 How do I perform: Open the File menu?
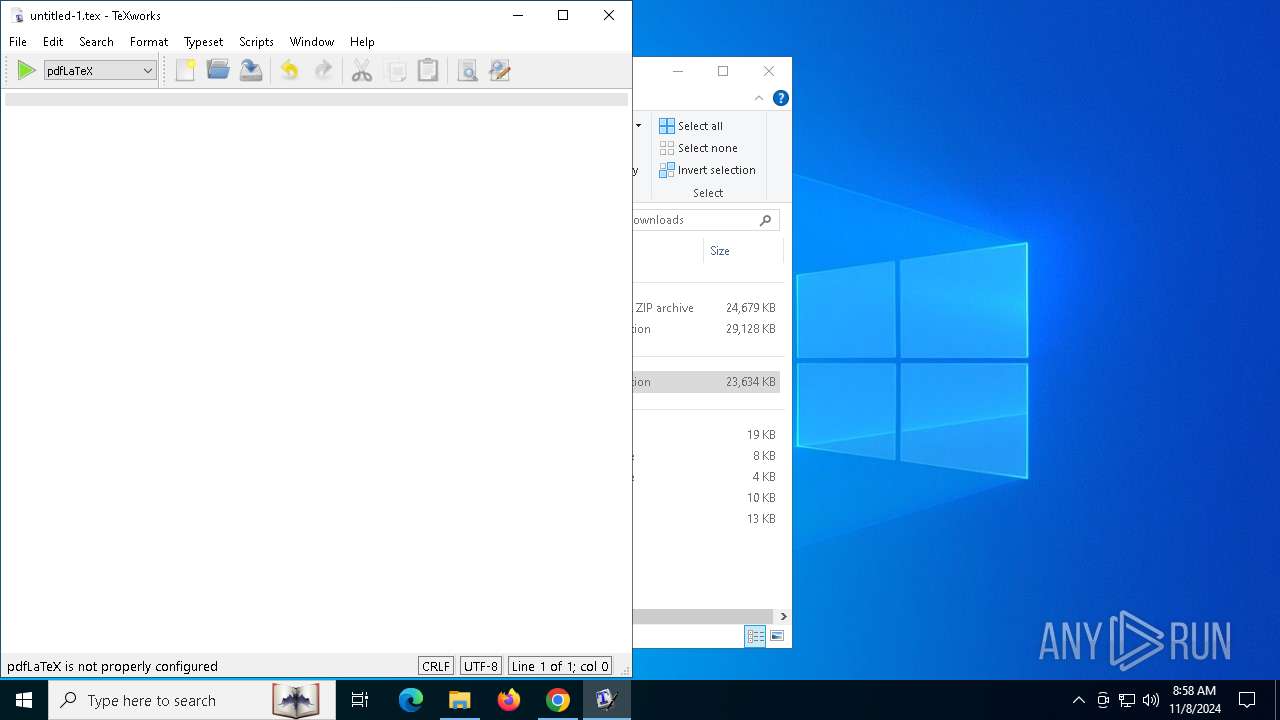pyautogui.click(x=18, y=42)
